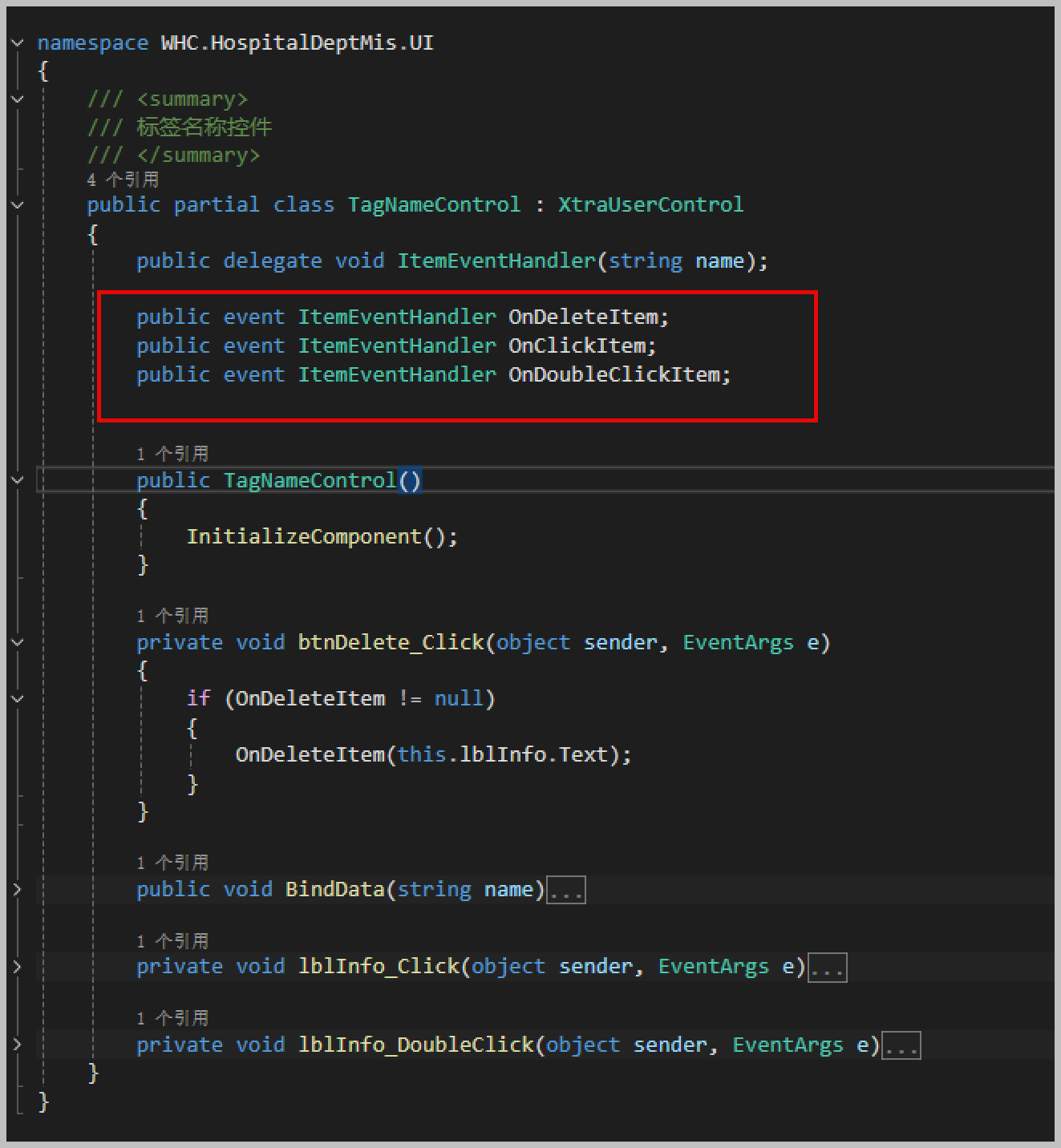Click the '<summary>' opening tag comment
The width and height of the screenshot is (1061, 1148).
(x=192, y=99)
